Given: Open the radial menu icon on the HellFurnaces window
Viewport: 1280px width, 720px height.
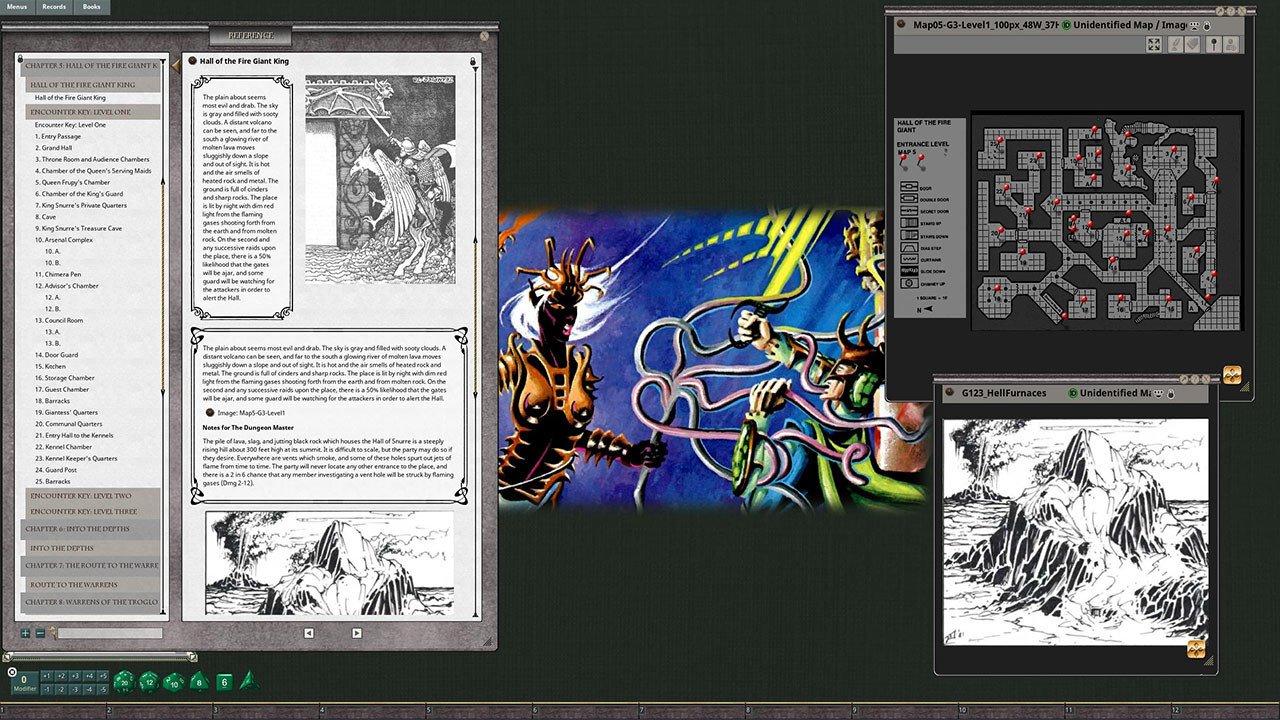Looking at the screenshot, I should 1196,648.
